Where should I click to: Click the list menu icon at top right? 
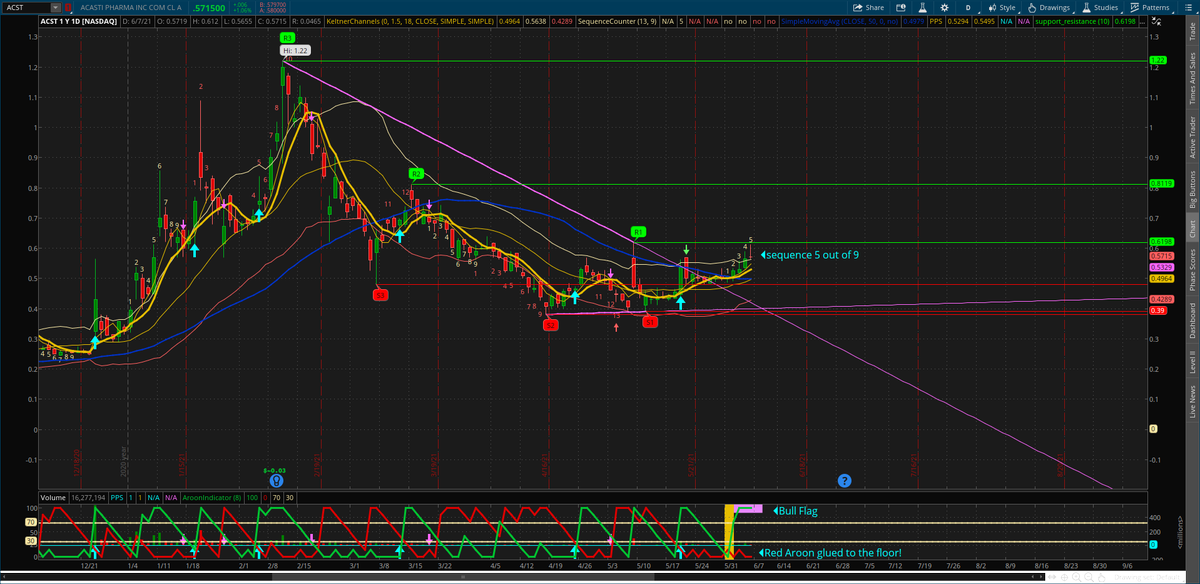pyautogui.click(x=1190, y=7)
